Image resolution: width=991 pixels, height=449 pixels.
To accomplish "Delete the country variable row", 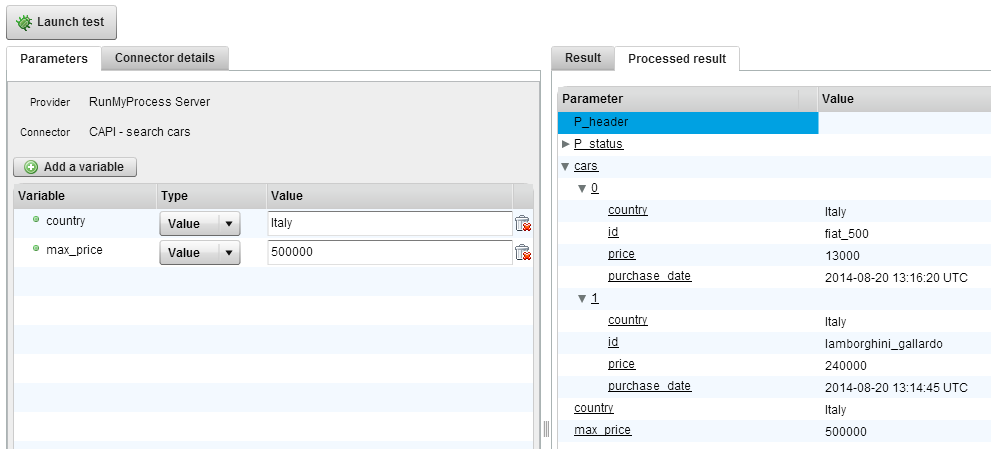I will click(522, 224).
